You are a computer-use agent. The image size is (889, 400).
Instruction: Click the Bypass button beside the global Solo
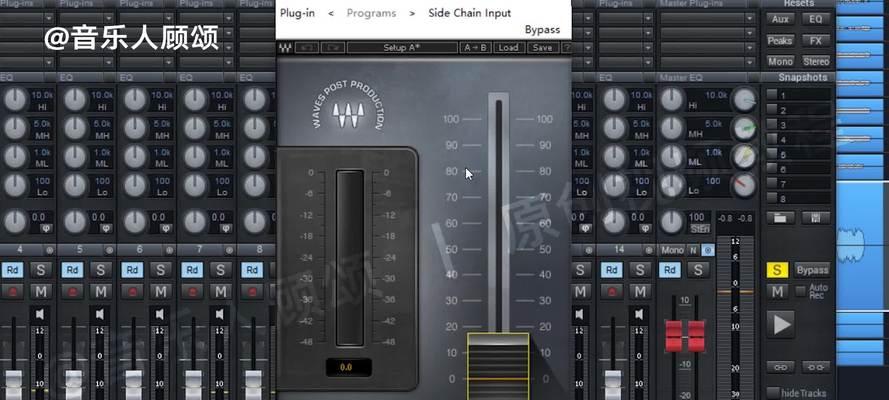pos(812,270)
